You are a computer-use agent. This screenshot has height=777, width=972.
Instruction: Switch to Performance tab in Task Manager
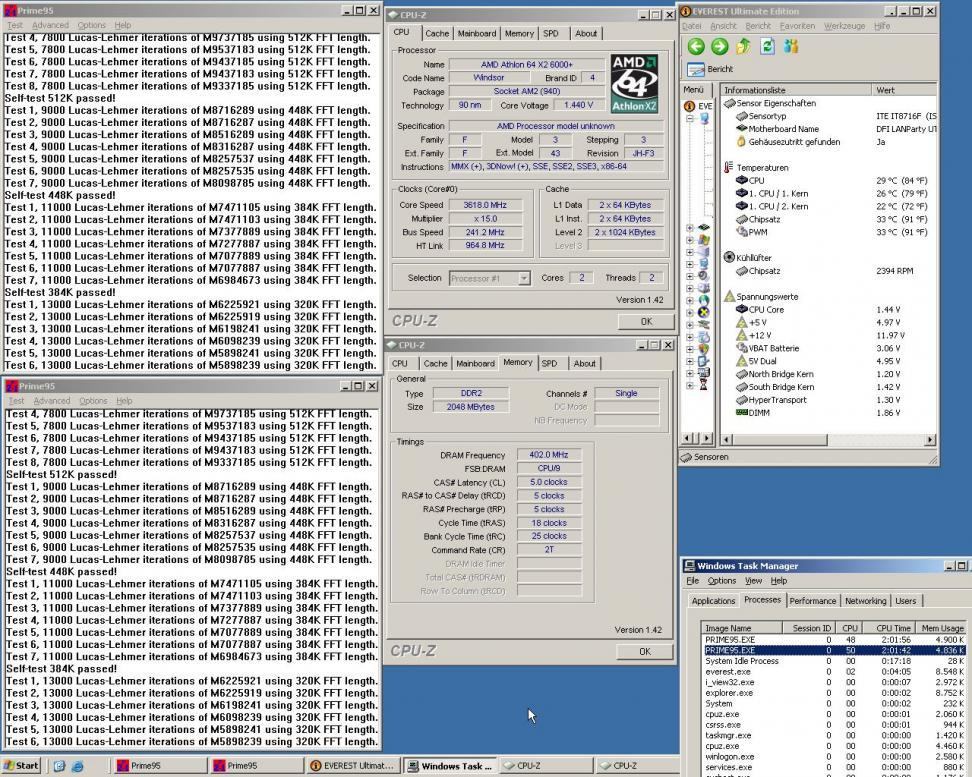point(813,601)
